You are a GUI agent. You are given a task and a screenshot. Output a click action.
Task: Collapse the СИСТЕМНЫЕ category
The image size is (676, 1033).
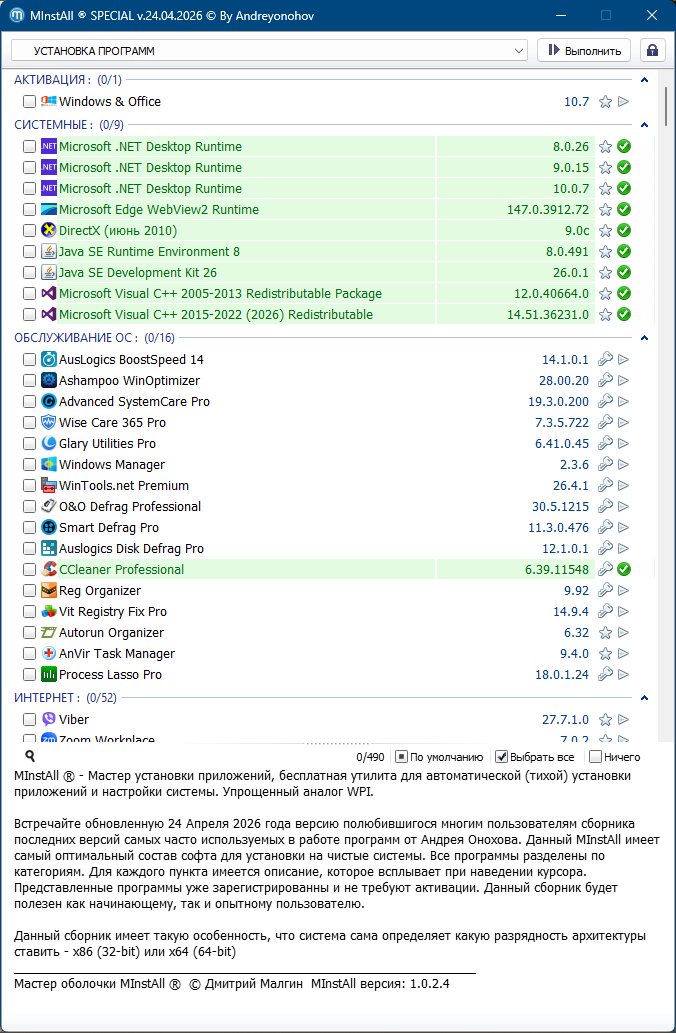point(645,125)
